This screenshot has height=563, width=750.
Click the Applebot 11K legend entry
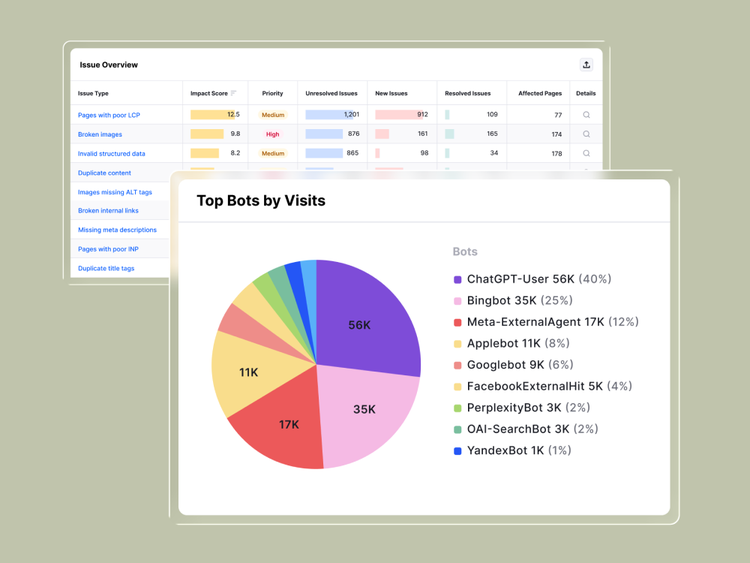tap(511, 343)
